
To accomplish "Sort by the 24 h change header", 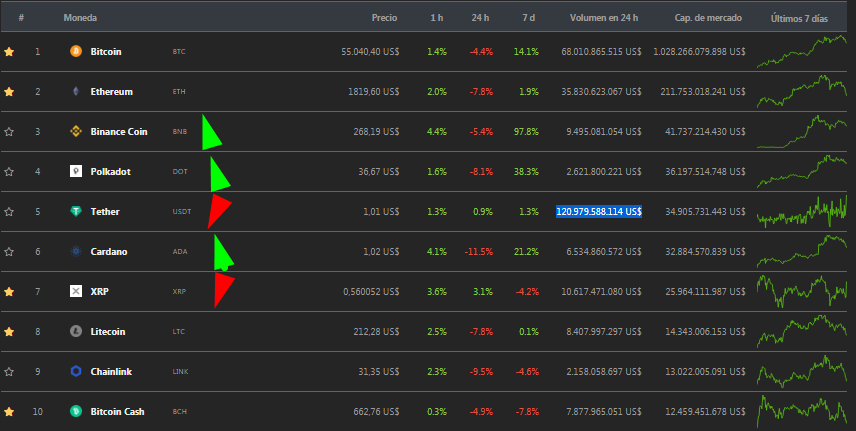I will [x=480, y=17].
